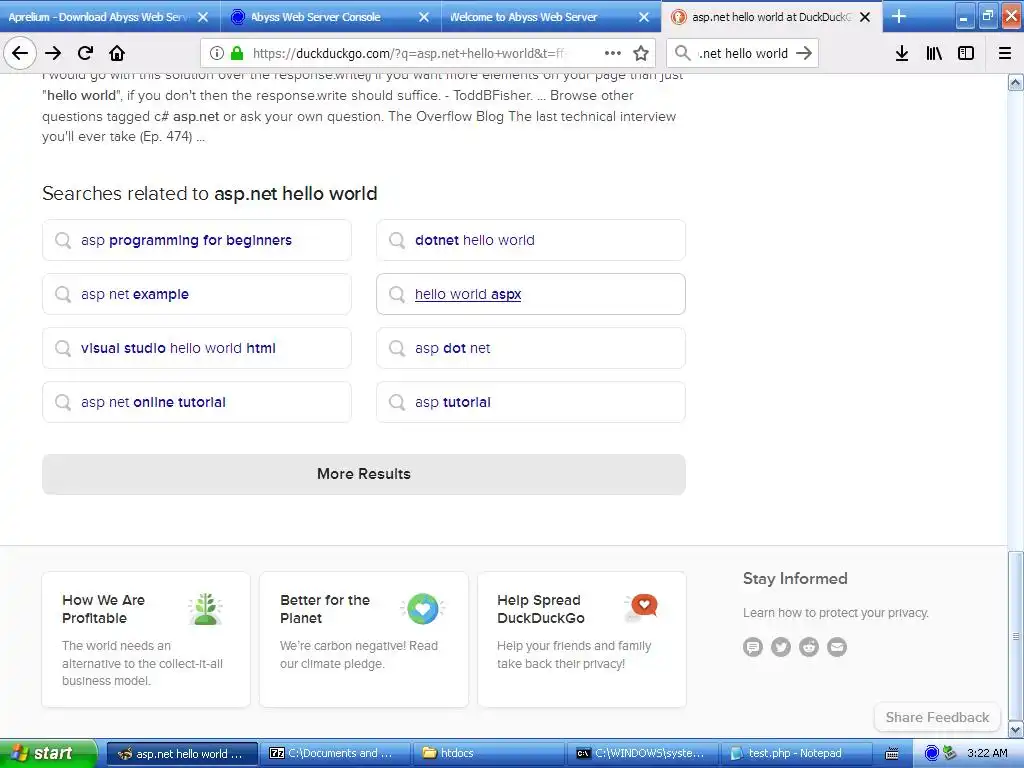Search related: dotnet hello world
1024x768 pixels.
tap(530, 240)
